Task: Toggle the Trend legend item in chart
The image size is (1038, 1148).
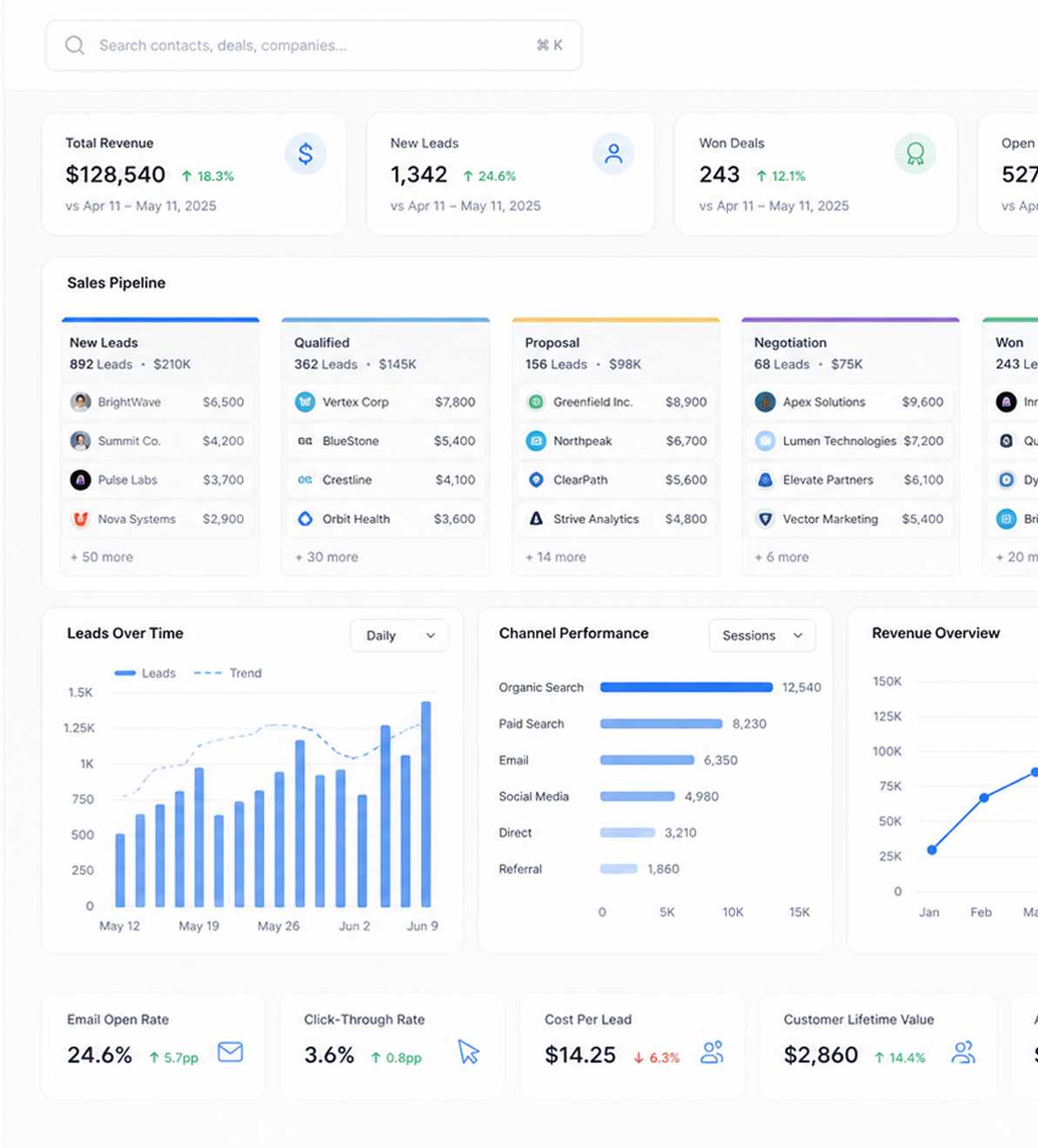Action: pos(227,673)
